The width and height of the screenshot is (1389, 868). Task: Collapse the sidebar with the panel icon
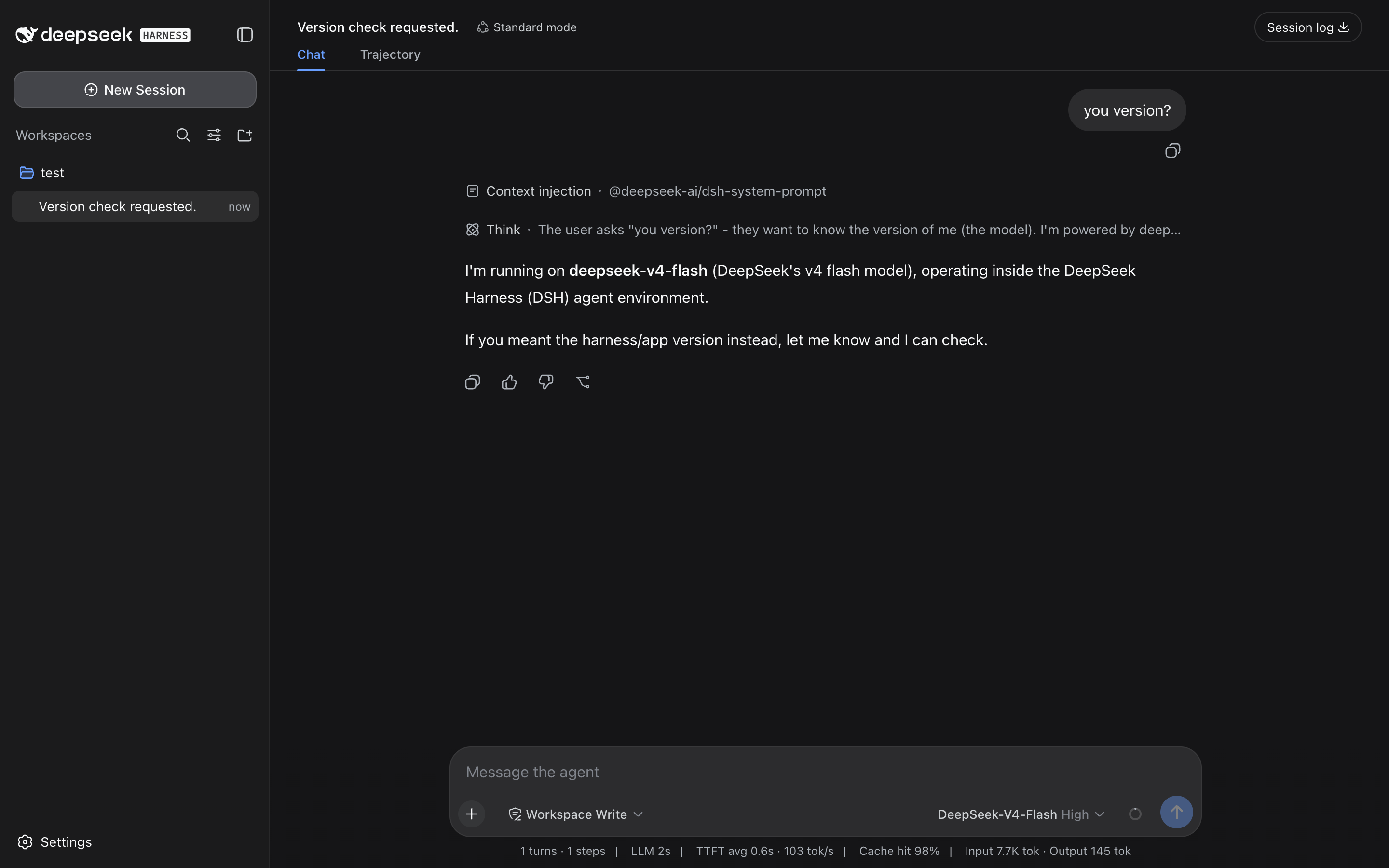[245, 35]
